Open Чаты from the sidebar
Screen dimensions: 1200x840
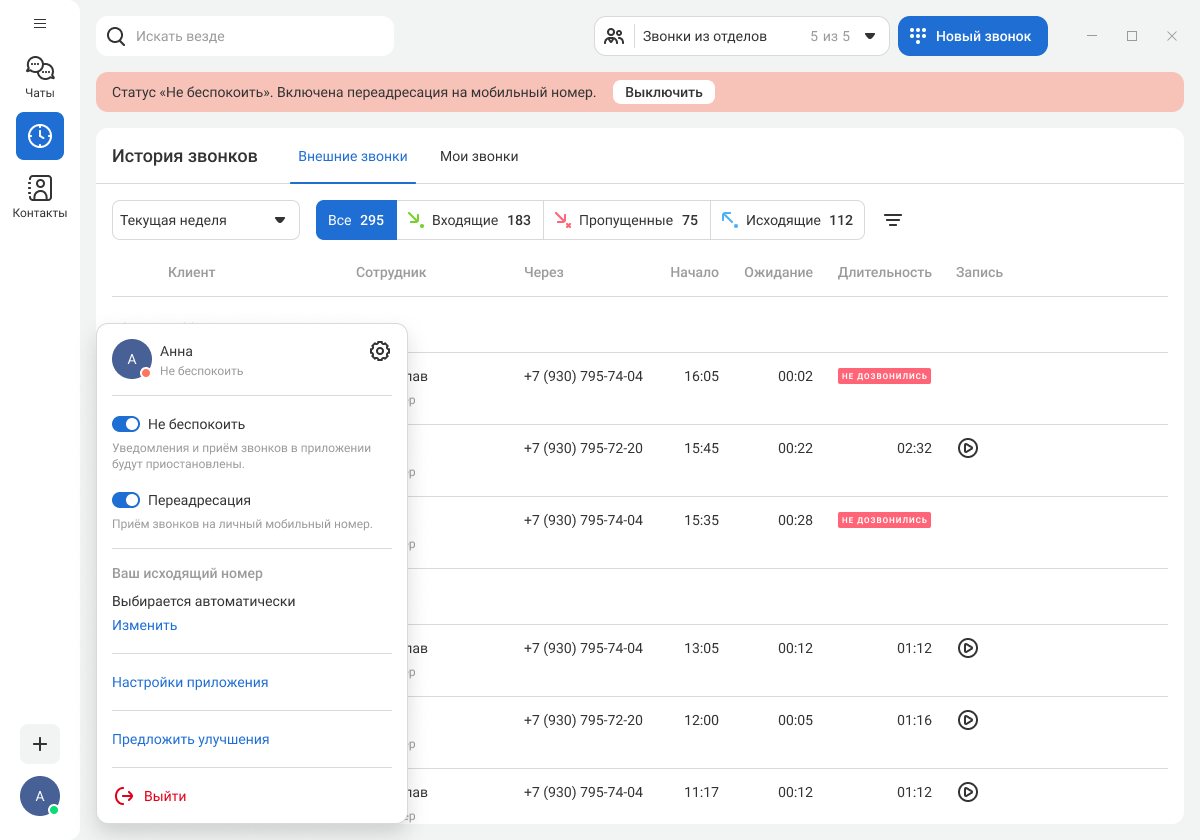pos(40,77)
